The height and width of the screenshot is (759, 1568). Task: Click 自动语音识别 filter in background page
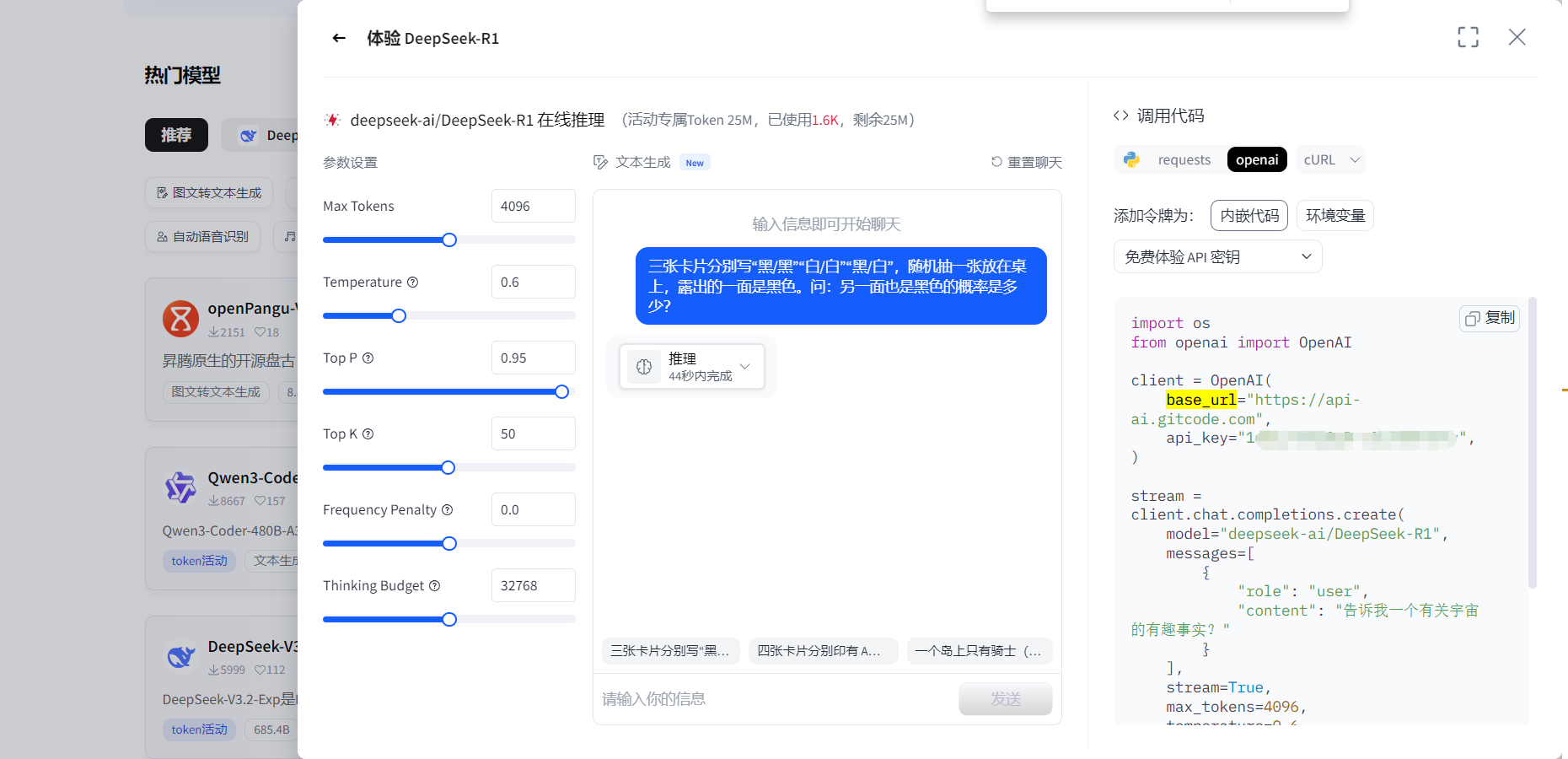point(202,237)
